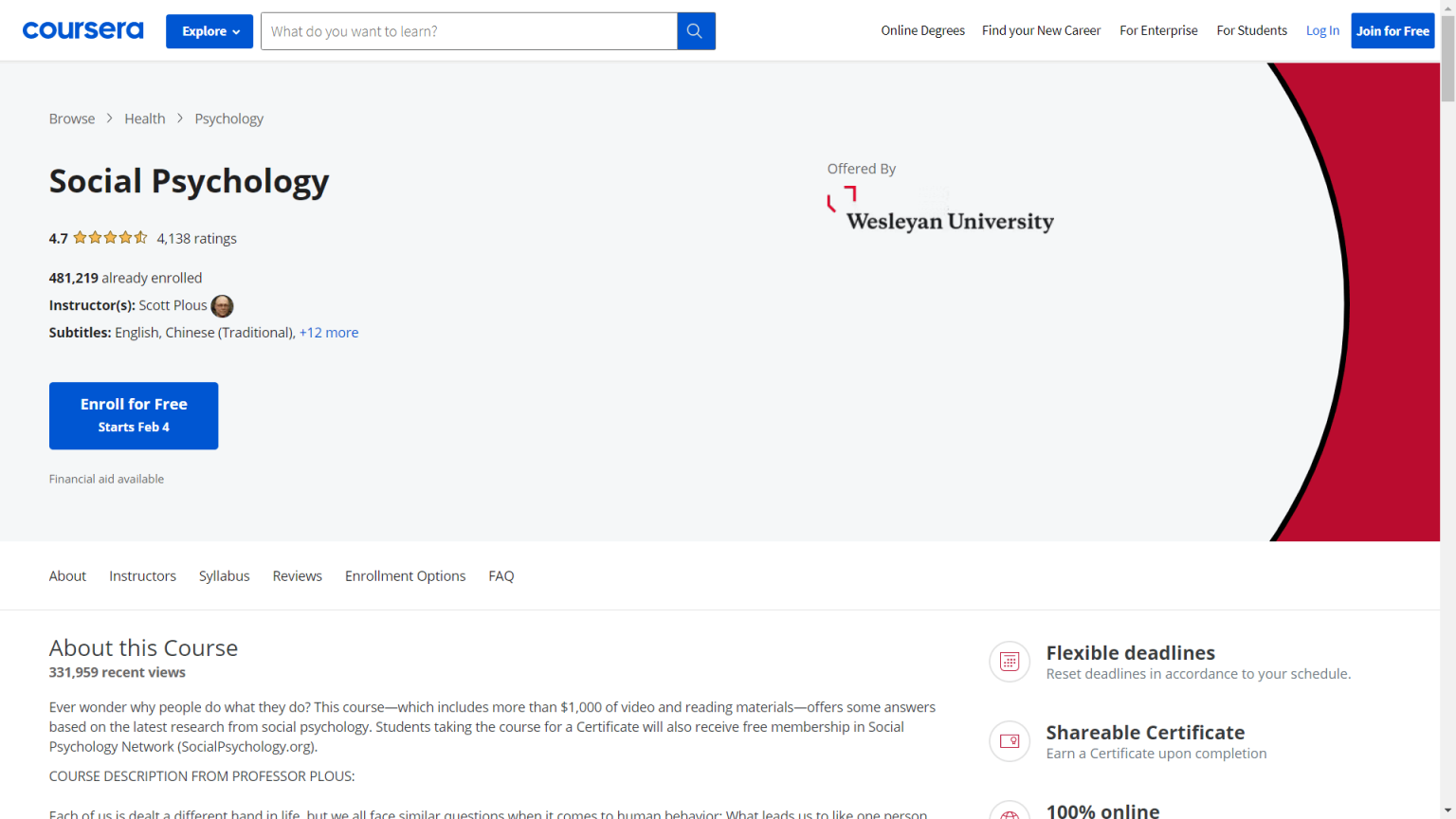1456x819 pixels.
Task: Click 'COURSE DESCRIPTION FROM PROFESSOR PLOUS:' text
Action: [x=202, y=775]
